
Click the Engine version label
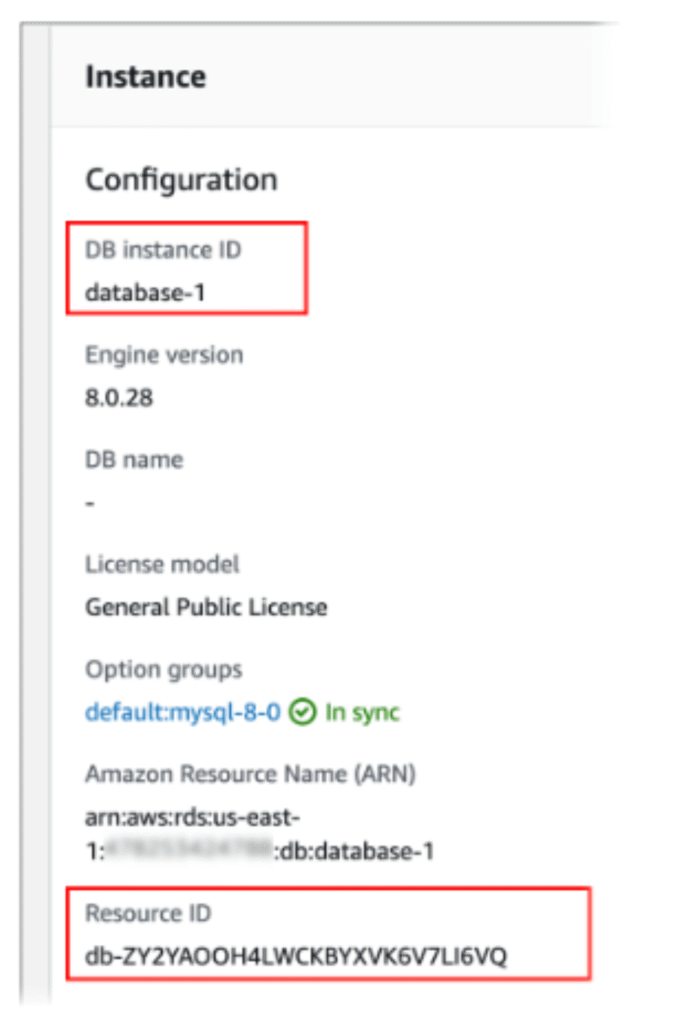[164, 355]
